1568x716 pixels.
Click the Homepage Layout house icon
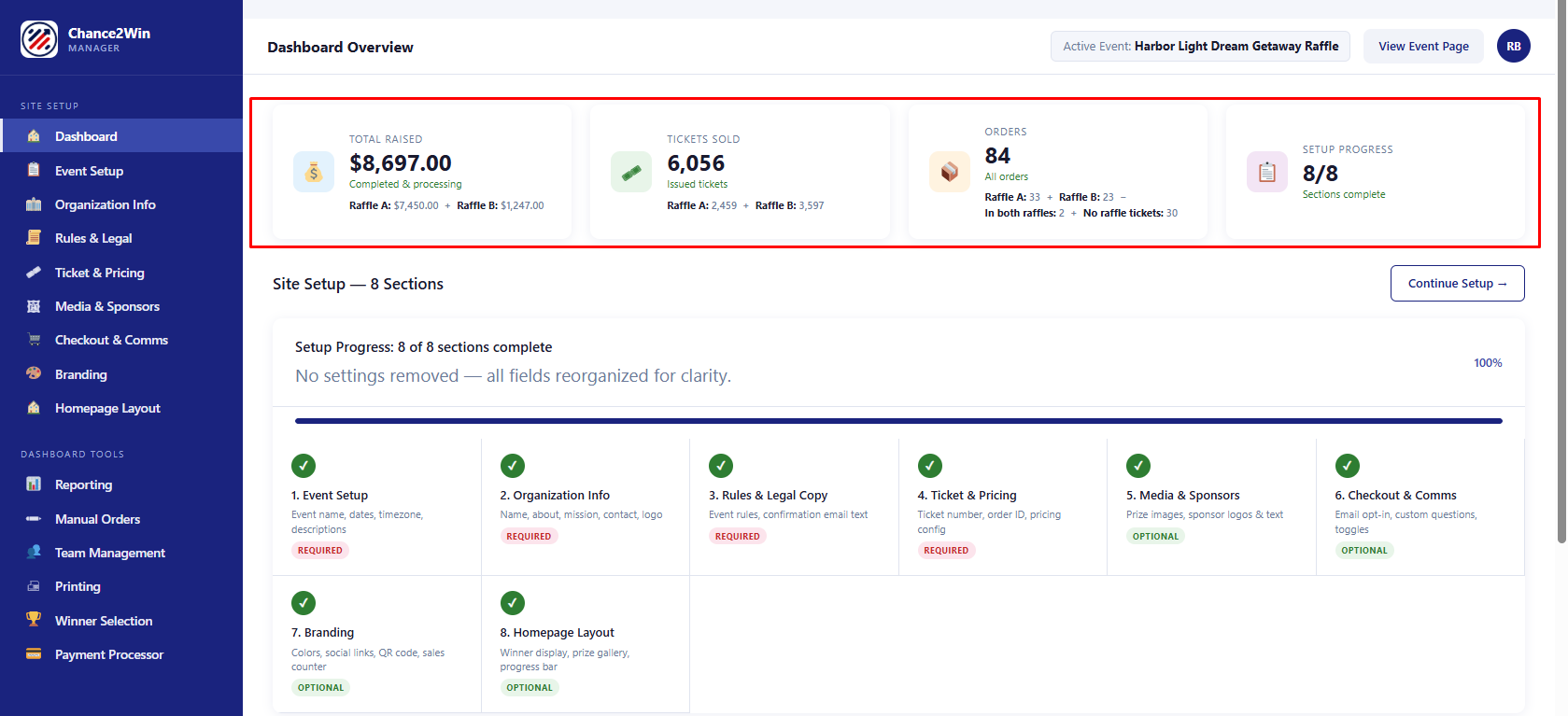click(x=34, y=408)
